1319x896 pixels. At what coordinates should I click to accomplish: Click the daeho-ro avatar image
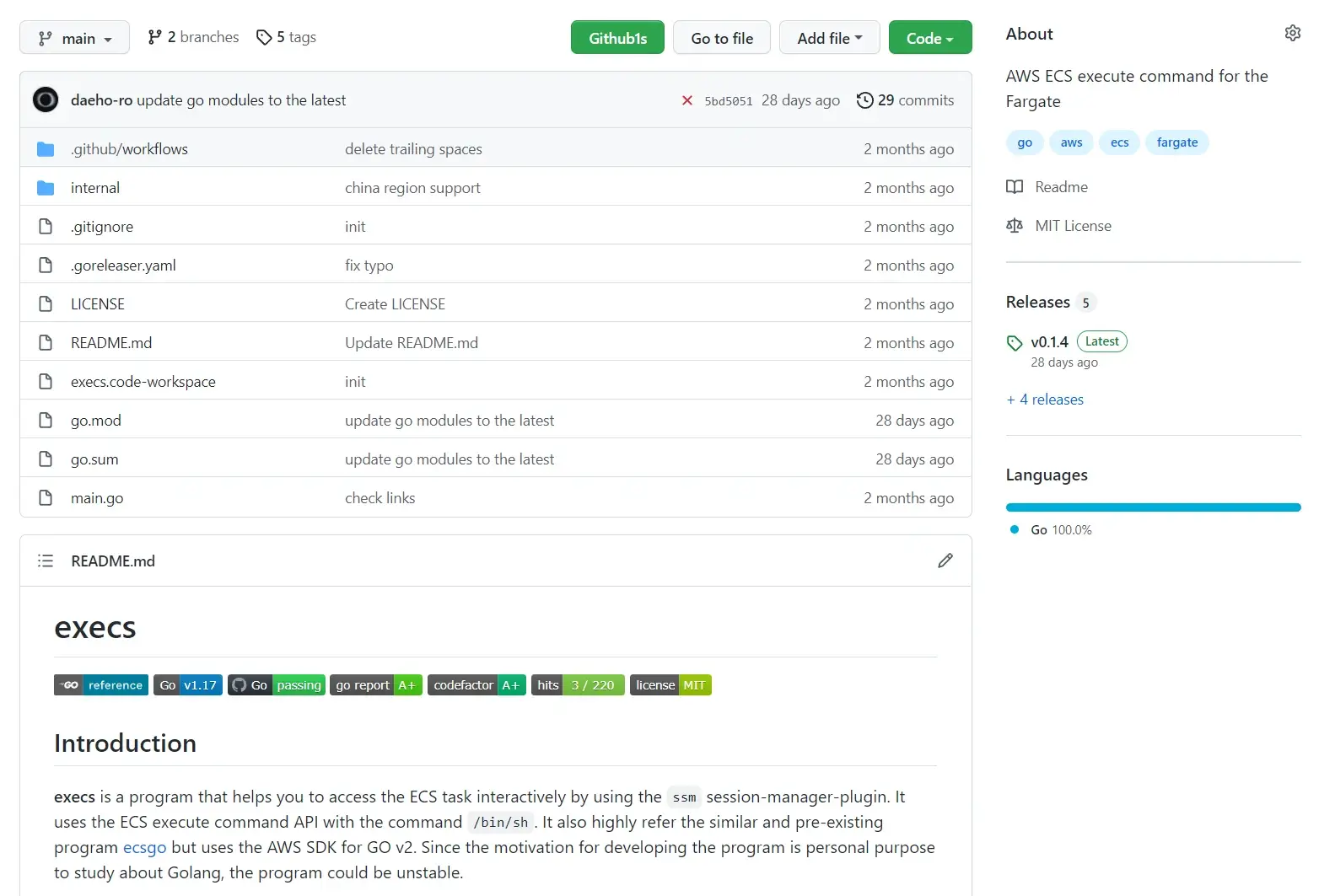[x=46, y=100]
